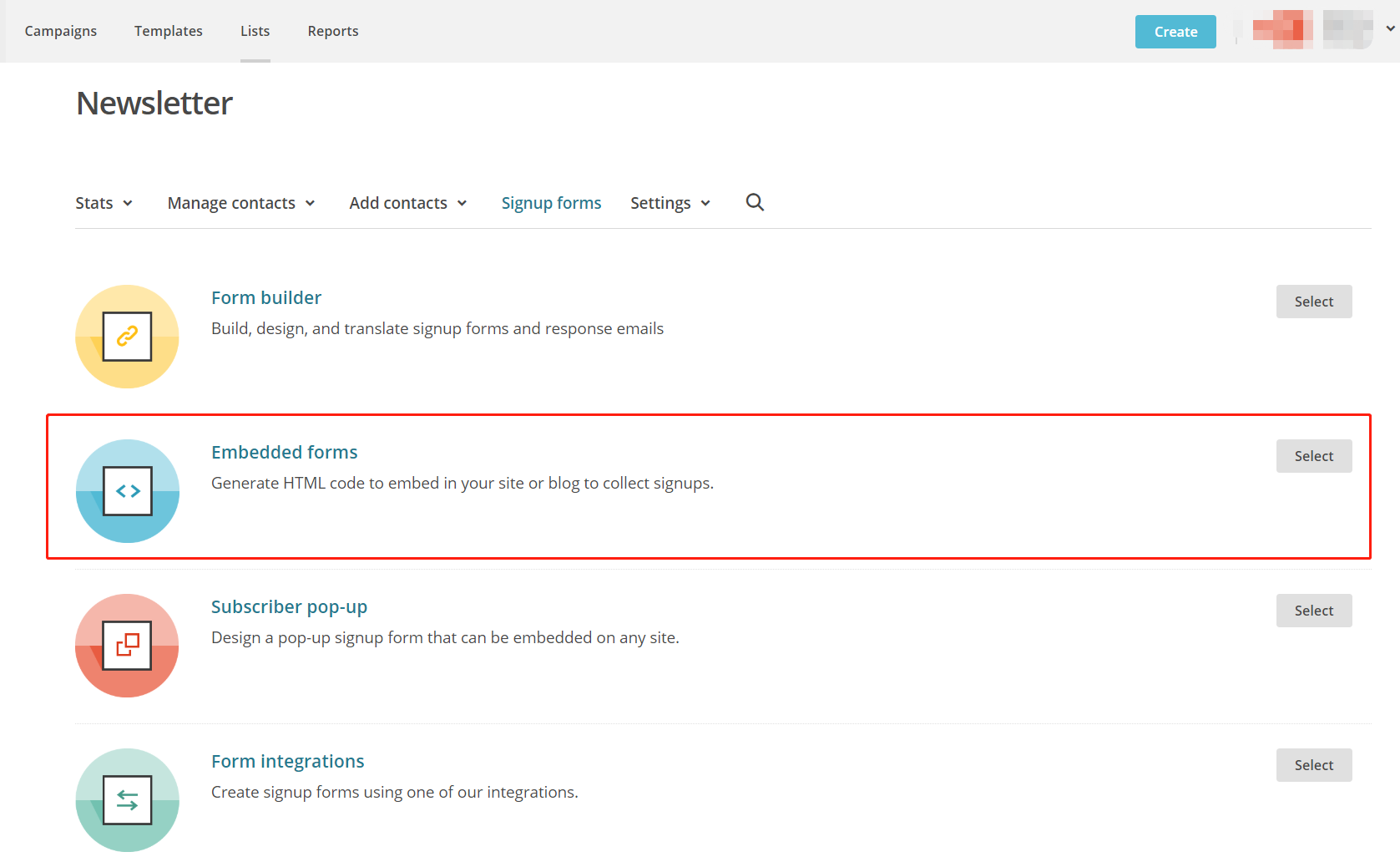Select the Subscriber pop-up option button
This screenshot has height=862, width=1400.
click(1314, 611)
